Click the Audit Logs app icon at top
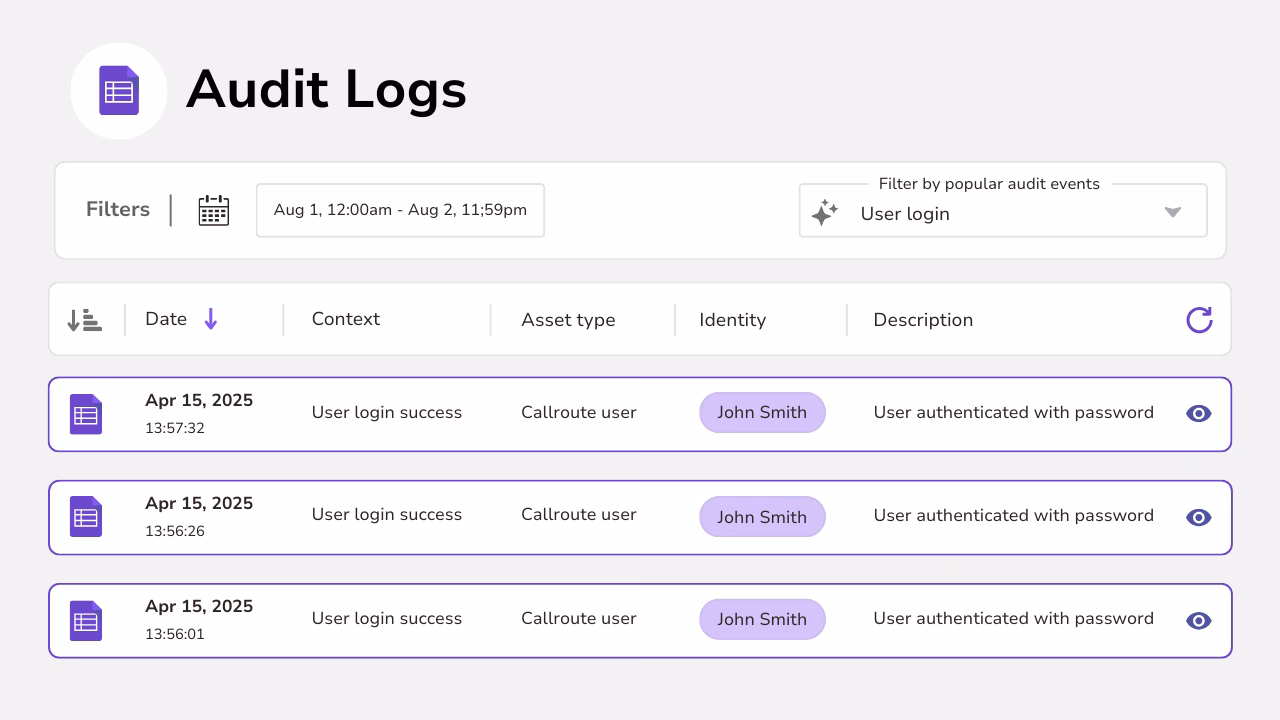This screenshot has width=1280, height=720. (119, 90)
